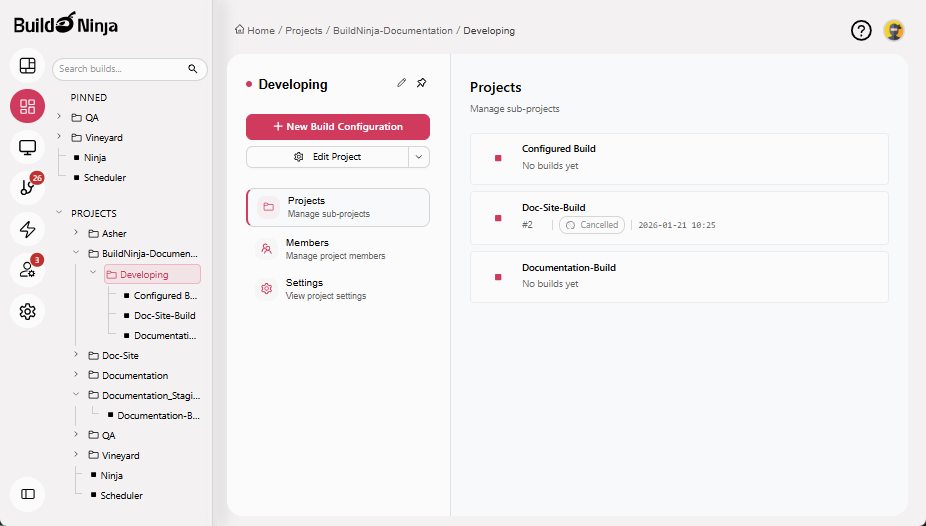Click the PINNED section heading

(x=89, y=97)
